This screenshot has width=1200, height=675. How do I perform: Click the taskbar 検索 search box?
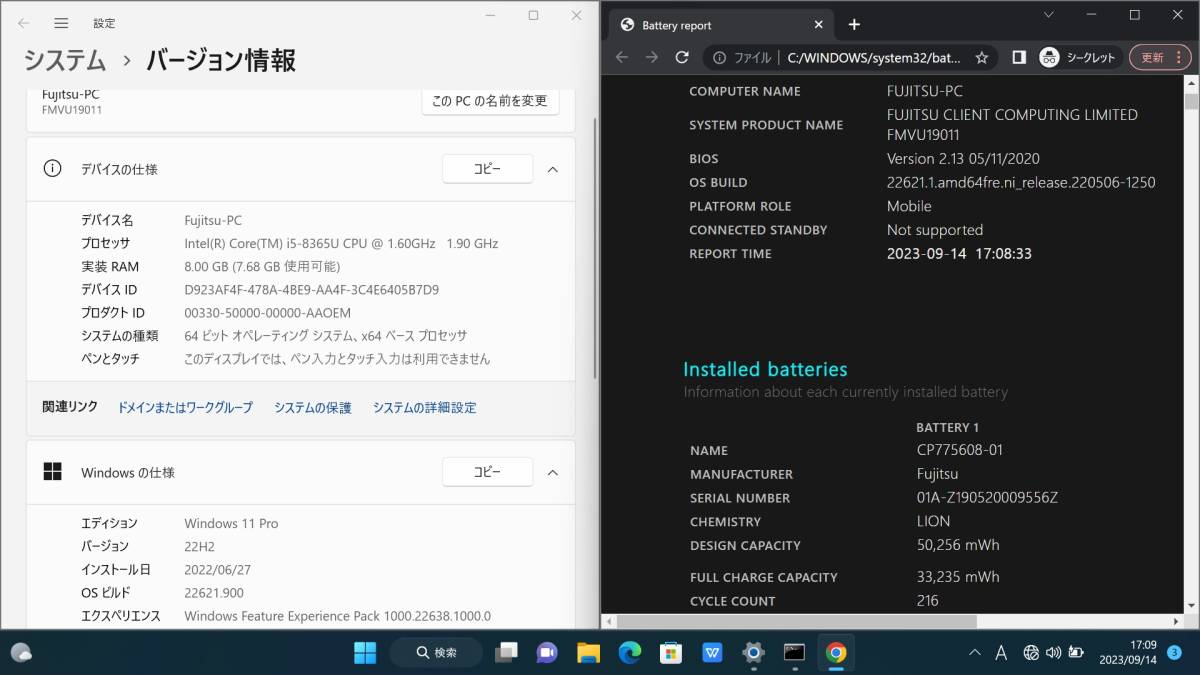436,653
